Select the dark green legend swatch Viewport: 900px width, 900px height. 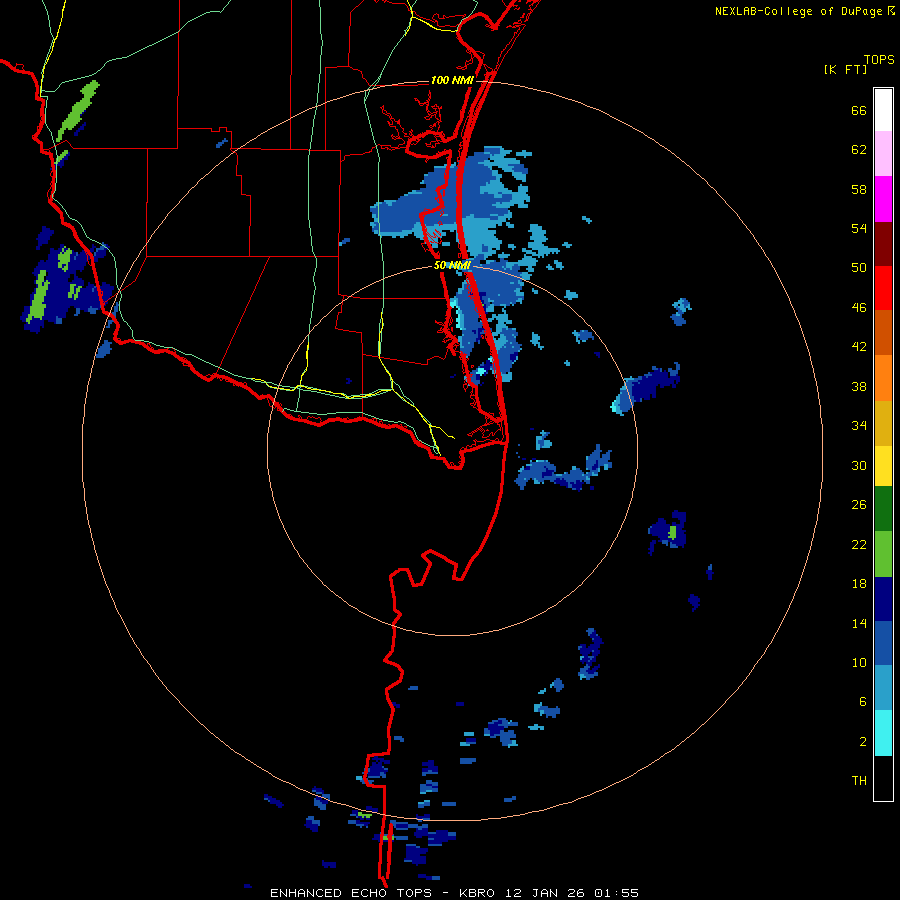[x=883, y=509]
